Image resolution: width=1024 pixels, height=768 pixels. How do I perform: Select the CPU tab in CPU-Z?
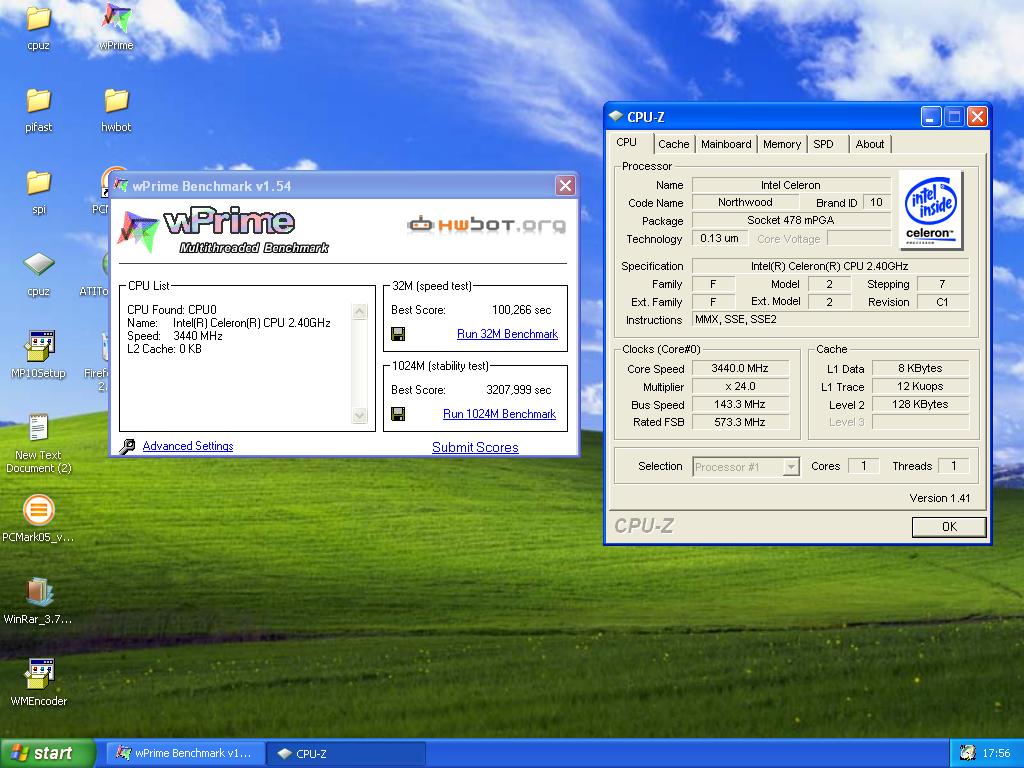(626, 142)
